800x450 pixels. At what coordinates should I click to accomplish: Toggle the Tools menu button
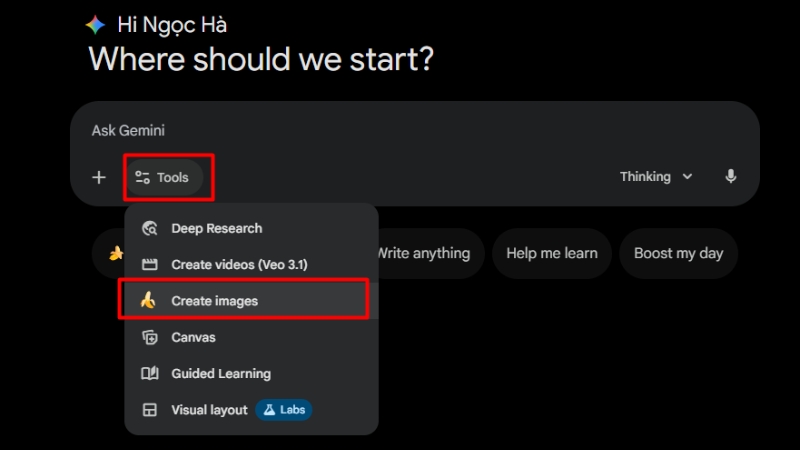coord(163,178)
